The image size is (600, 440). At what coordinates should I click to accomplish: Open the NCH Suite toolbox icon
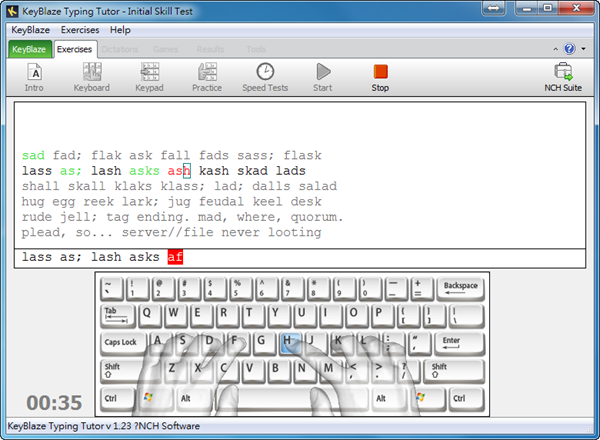click(563, 77)
